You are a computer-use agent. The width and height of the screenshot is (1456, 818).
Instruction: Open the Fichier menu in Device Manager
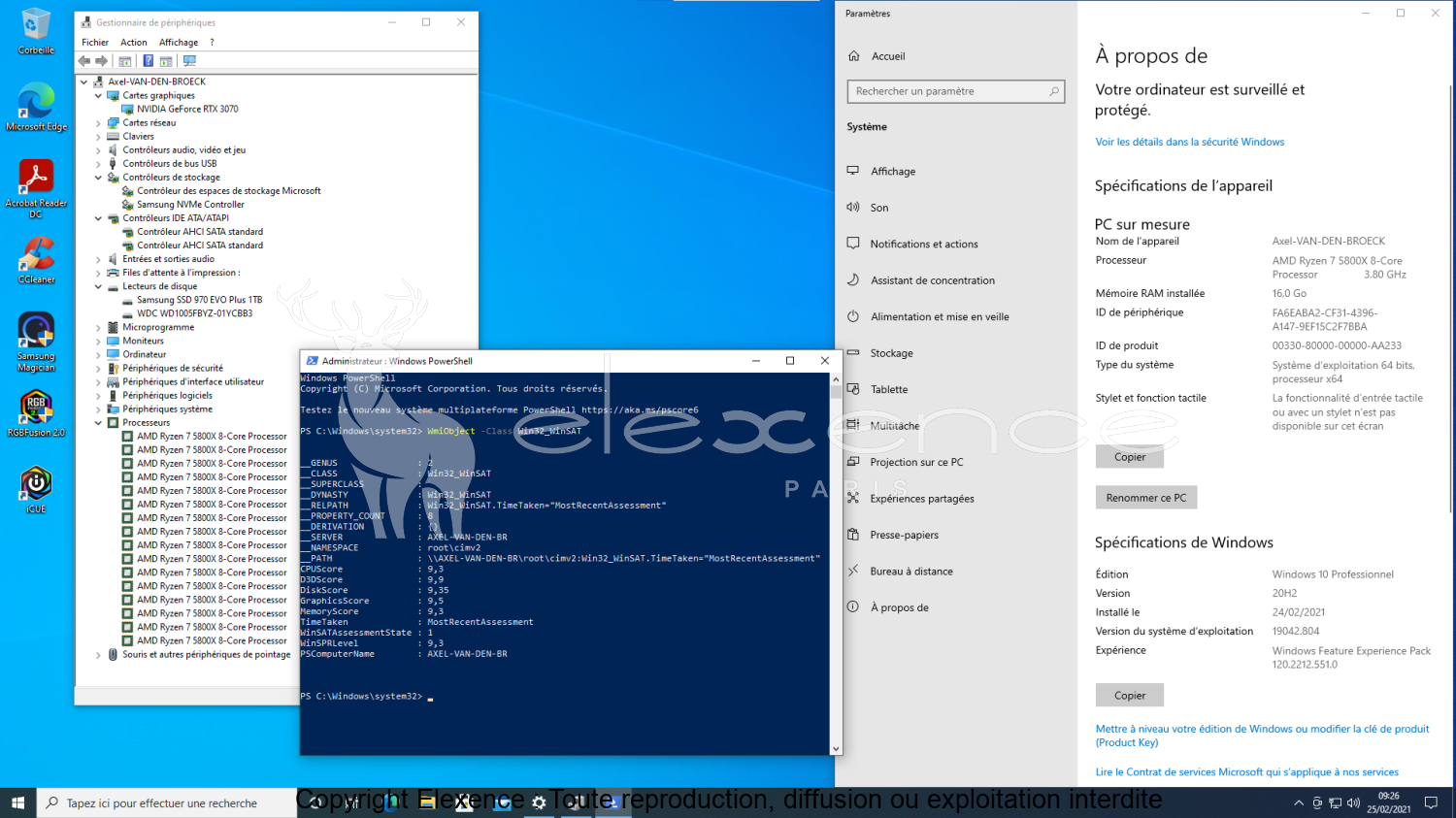(x=95, y=43)
